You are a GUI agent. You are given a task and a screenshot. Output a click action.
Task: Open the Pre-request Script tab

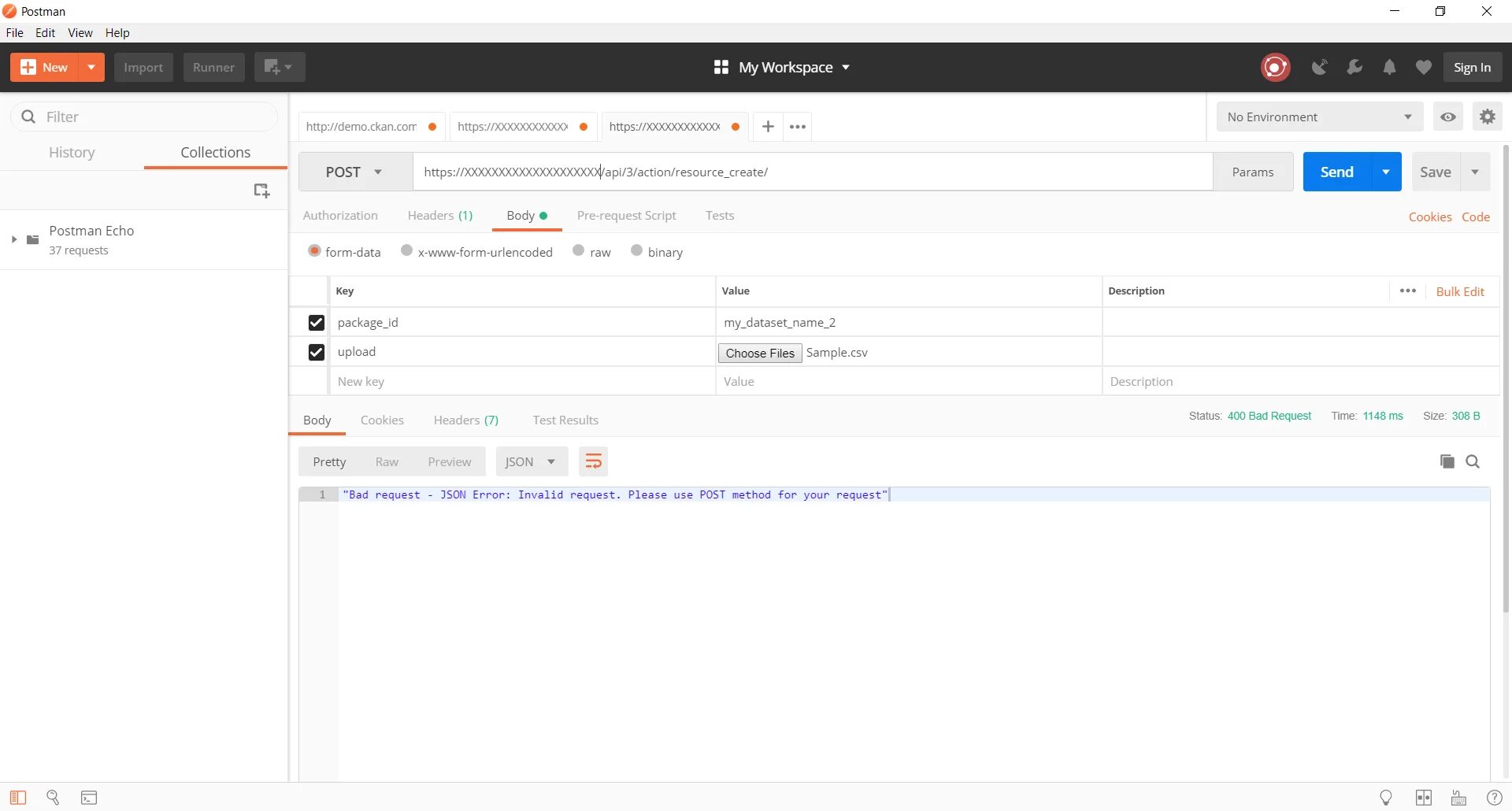coord(627,215)
